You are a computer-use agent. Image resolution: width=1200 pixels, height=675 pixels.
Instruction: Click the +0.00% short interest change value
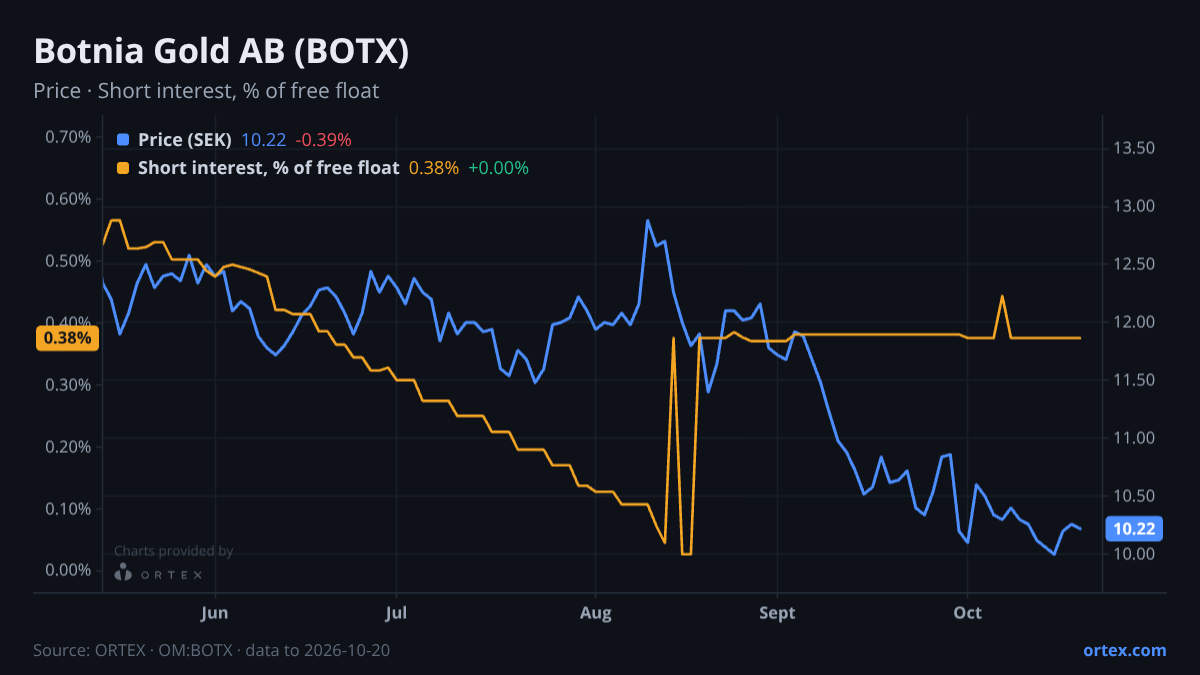coord(498,168)
